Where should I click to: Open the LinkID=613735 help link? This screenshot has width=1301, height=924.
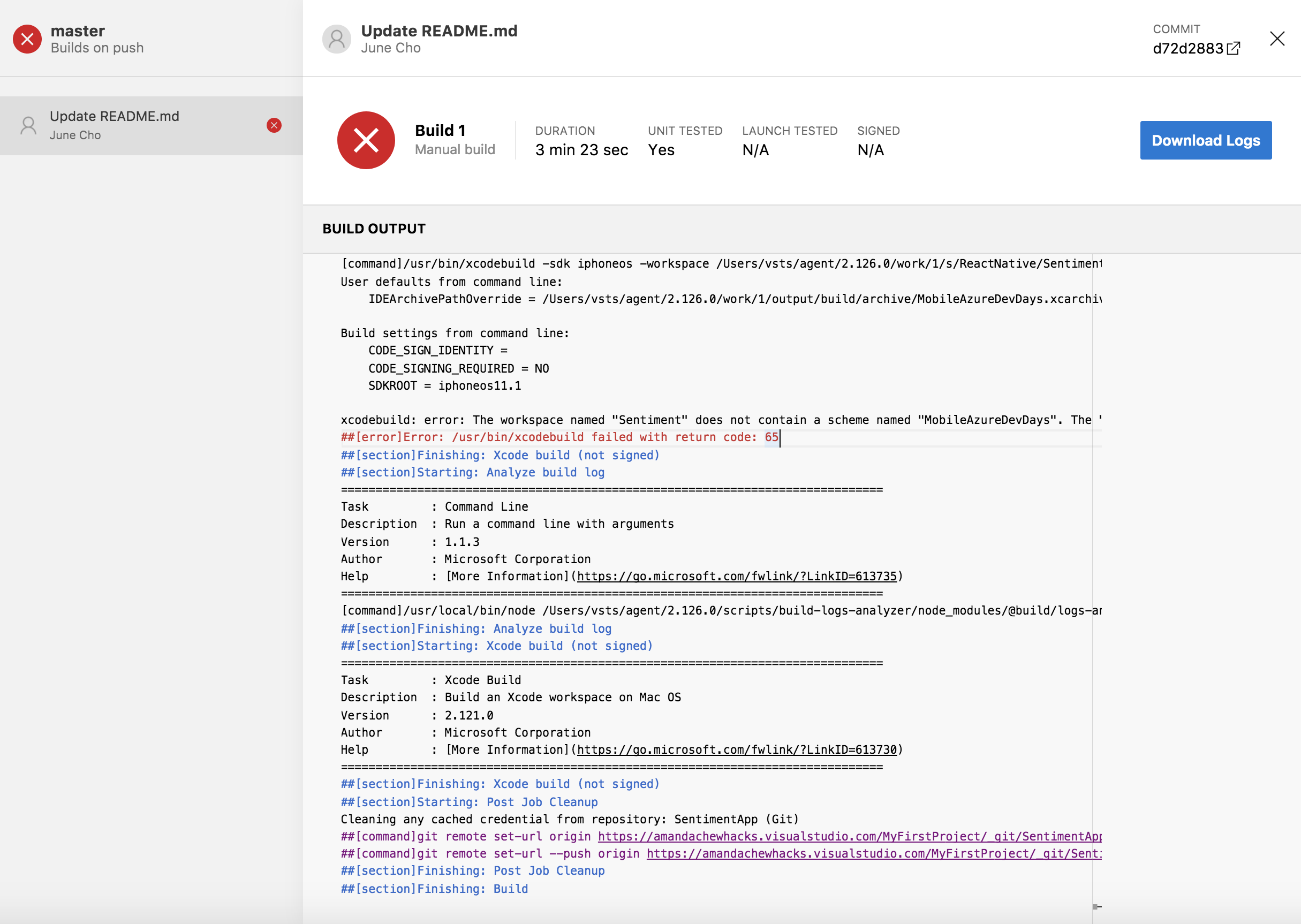click(x=737, y=577)
